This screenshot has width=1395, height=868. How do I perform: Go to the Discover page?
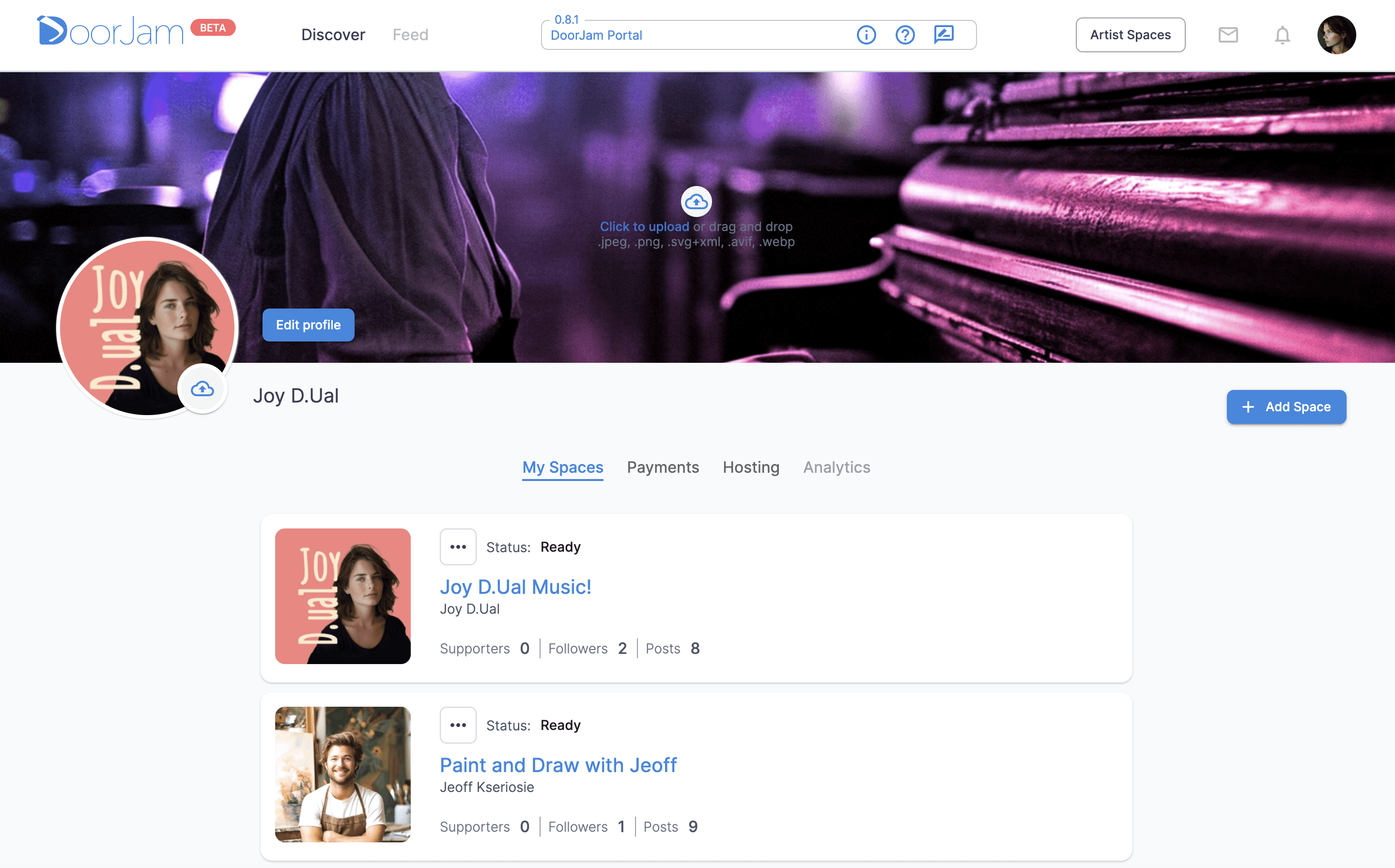(x=333, y=35)
